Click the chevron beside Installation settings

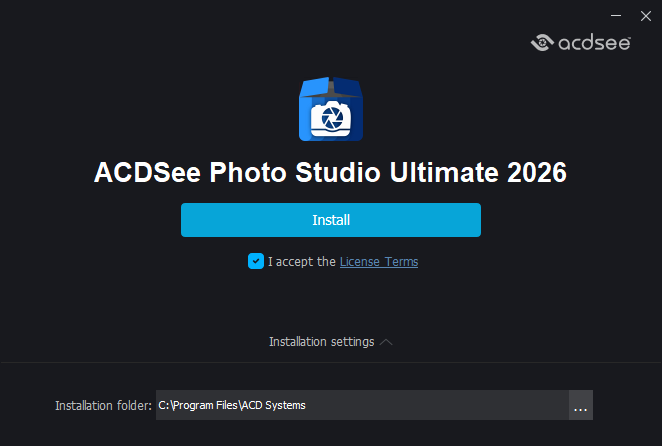386,342
